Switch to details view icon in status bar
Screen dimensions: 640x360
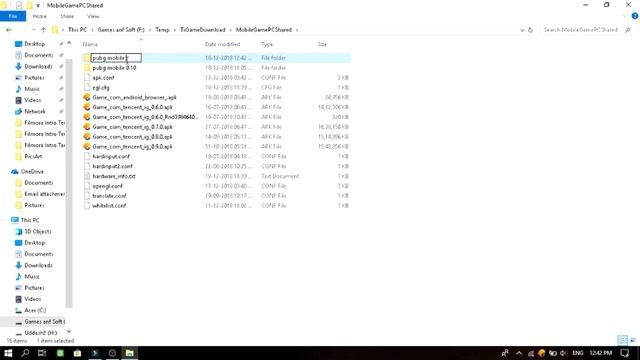coord(623,340)
